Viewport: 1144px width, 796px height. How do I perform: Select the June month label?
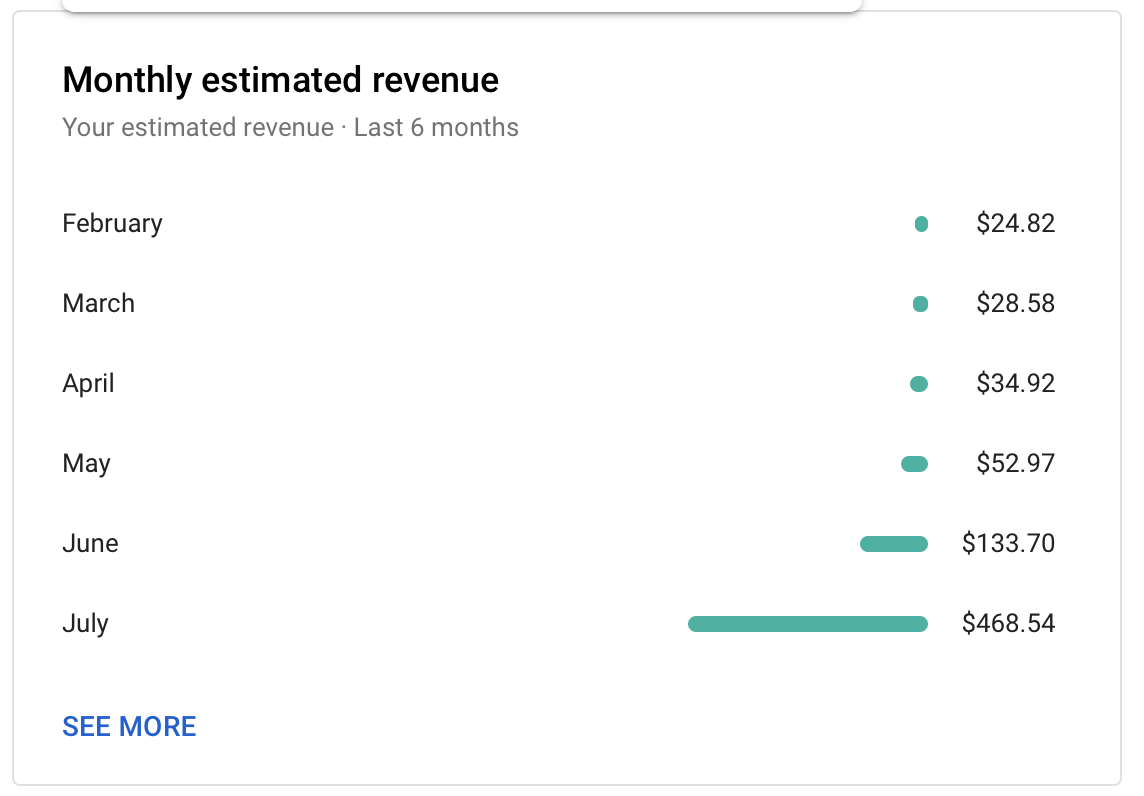point(90,543)
